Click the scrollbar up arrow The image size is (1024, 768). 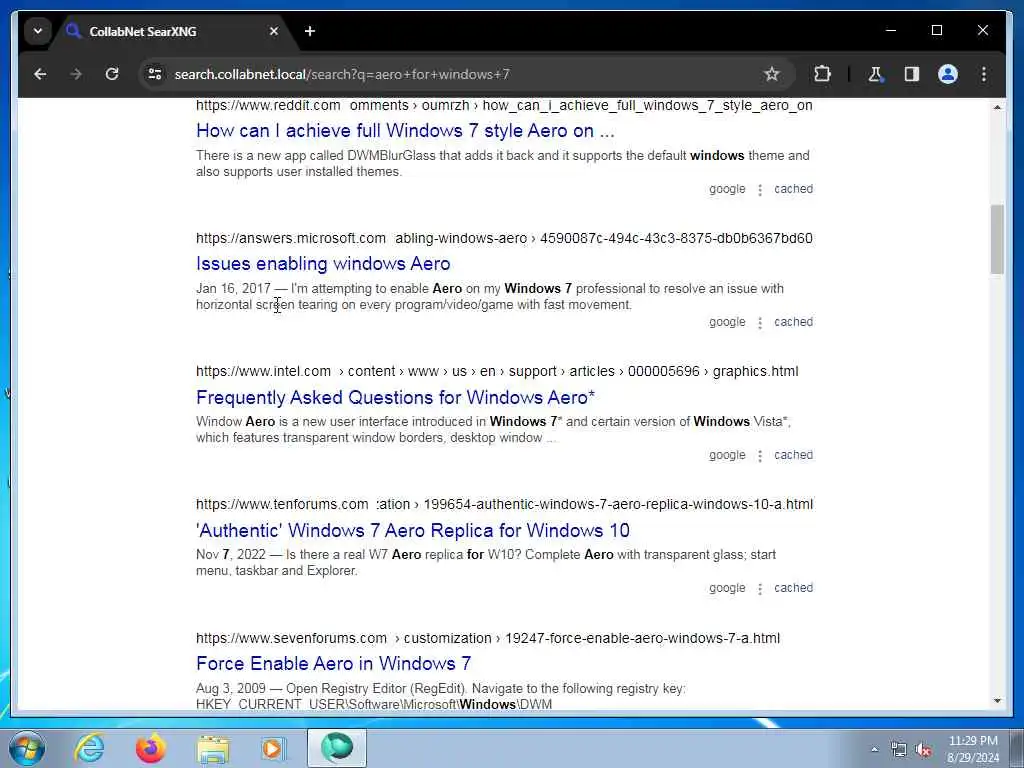click(x=997, y=107)
